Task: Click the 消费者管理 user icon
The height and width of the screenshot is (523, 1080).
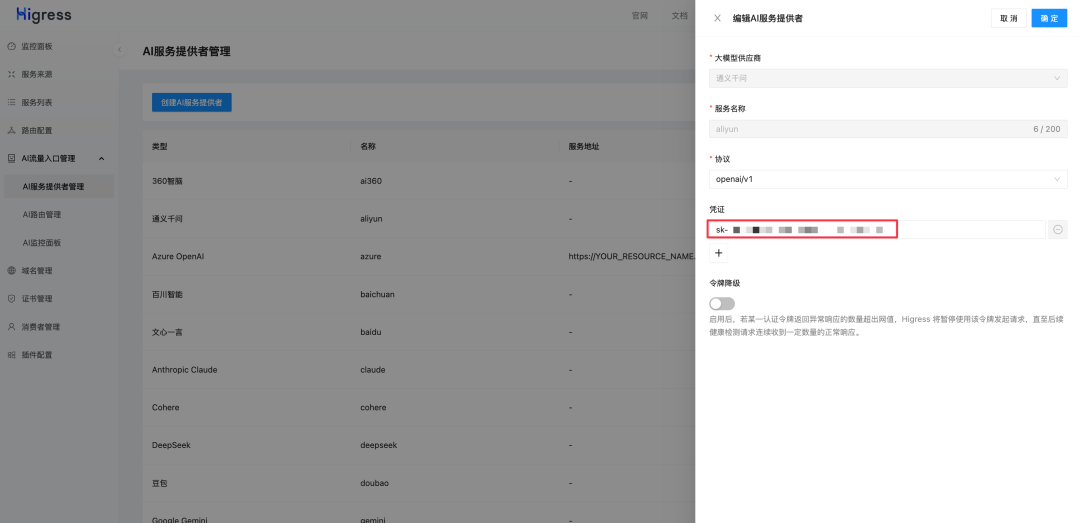Action: 11,327
